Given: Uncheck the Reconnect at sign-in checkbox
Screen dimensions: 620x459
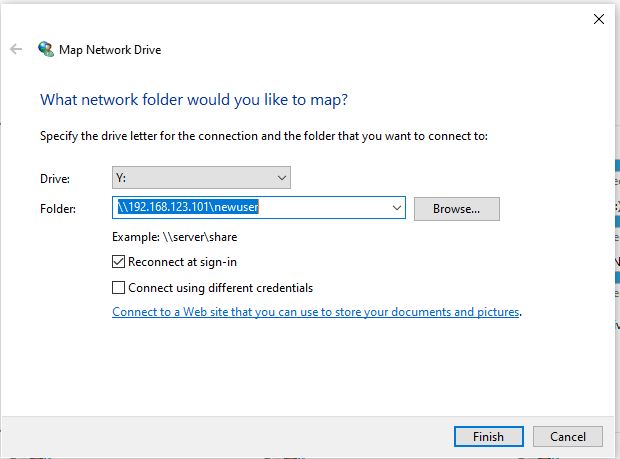Looking at the screenshot, I should [120, 262].
